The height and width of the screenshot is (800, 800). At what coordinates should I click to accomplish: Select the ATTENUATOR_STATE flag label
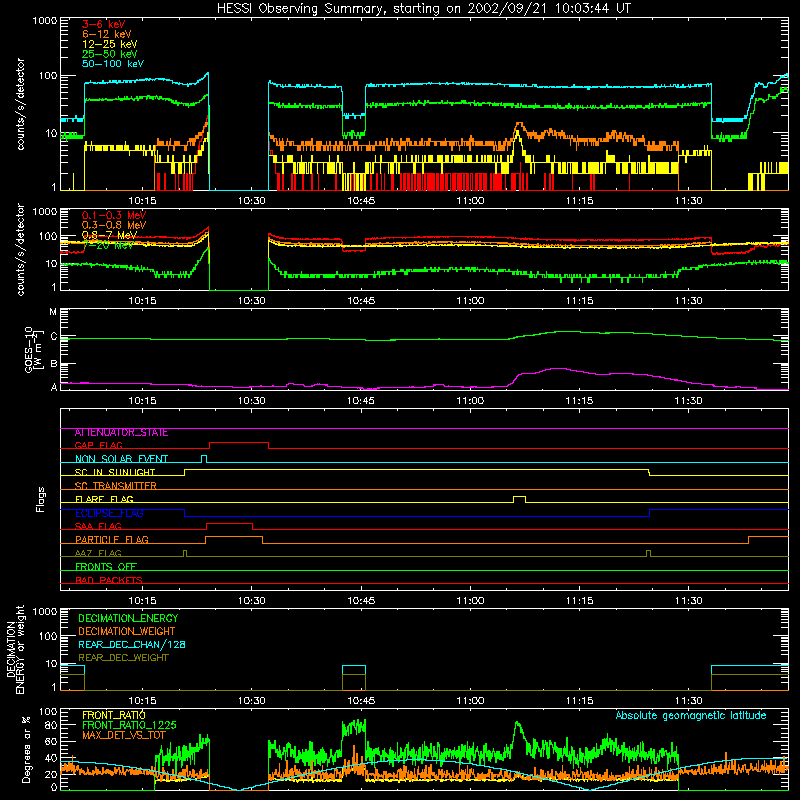pyautogui.click(x=121, y=432)
